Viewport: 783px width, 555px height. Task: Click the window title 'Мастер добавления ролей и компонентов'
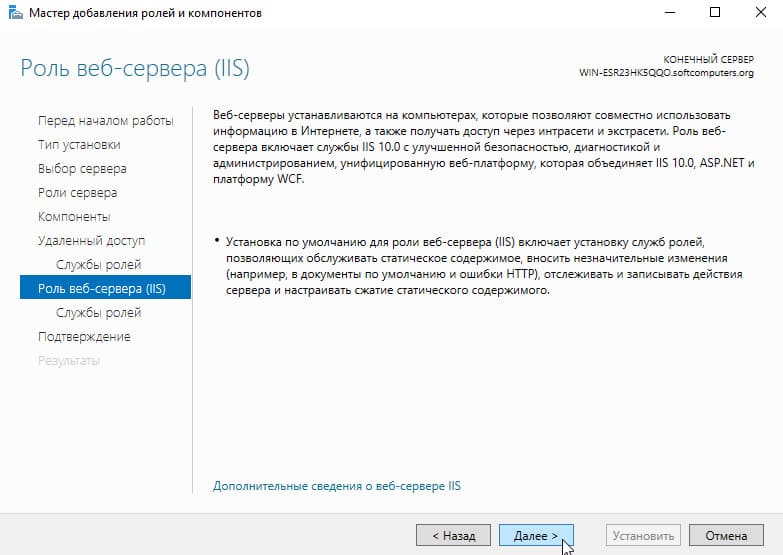145,13
